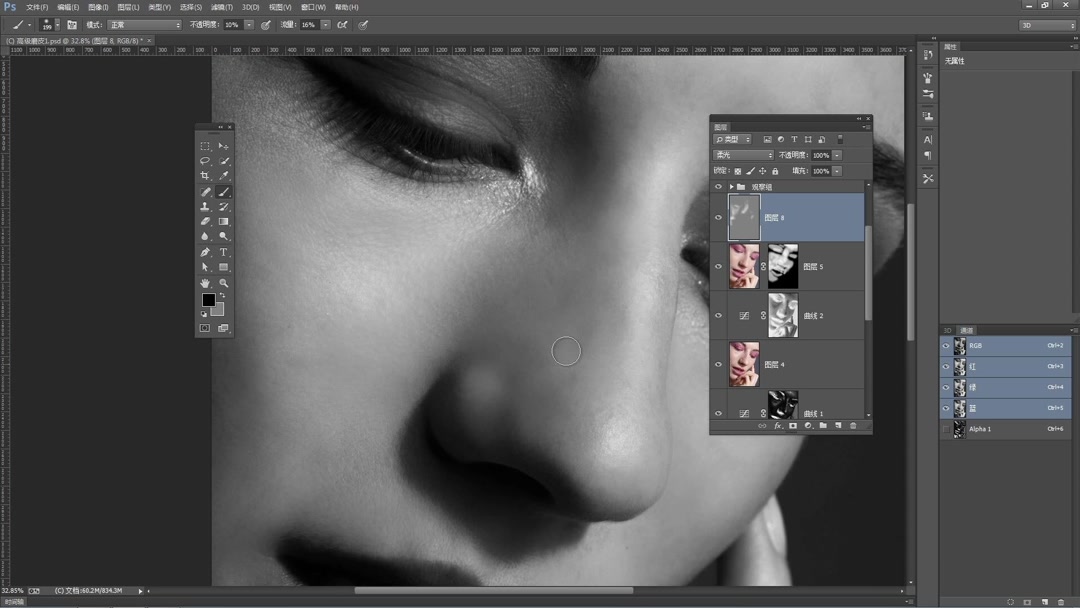Show the Alpha 1 channel
This screenshot has height=608, width=1080.
tap(946, 428)
